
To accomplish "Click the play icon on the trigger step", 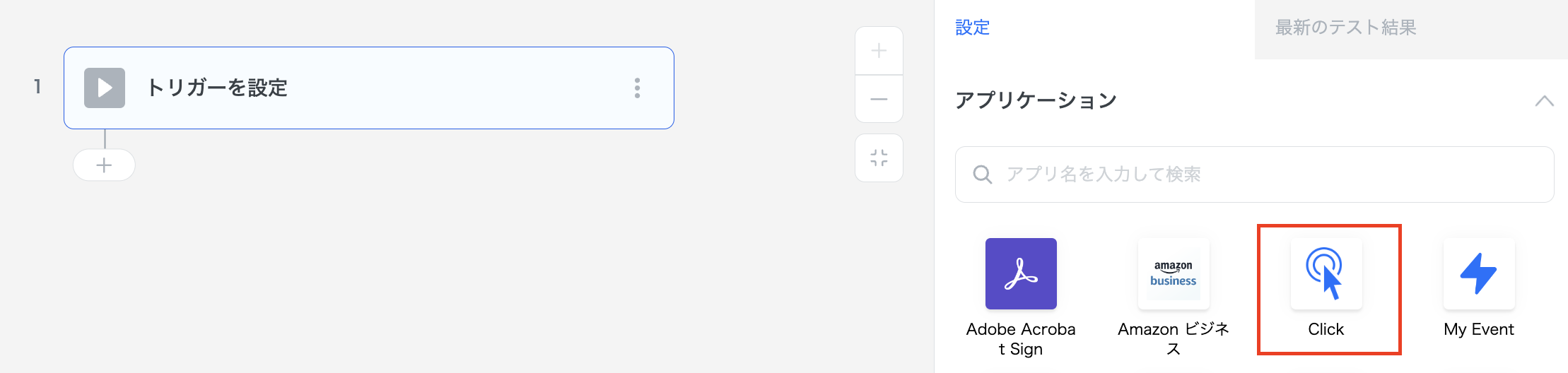I will click(105, 88).
